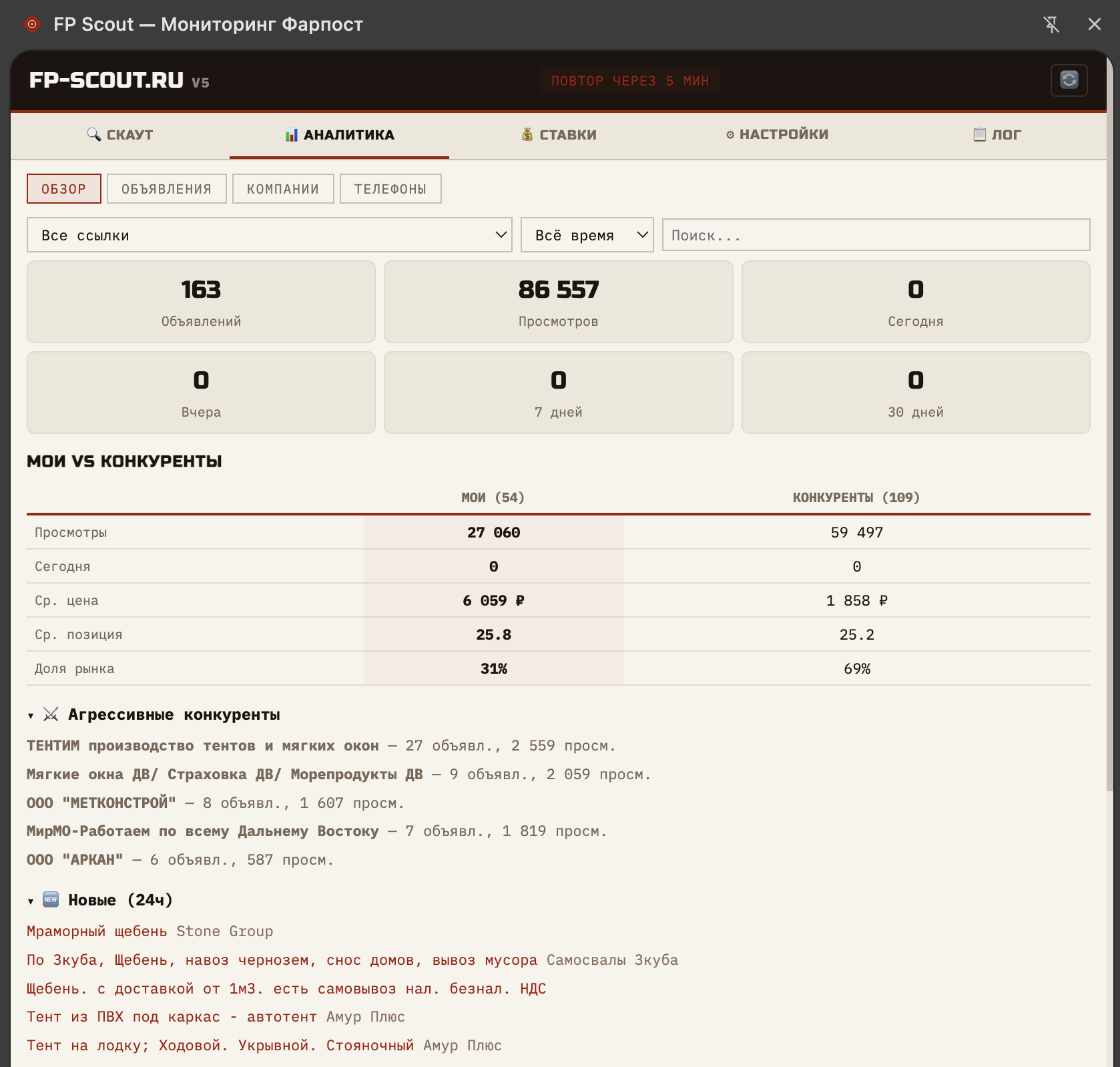Open the Тент на лодку; Ходовой listing

coord(220,1046)
